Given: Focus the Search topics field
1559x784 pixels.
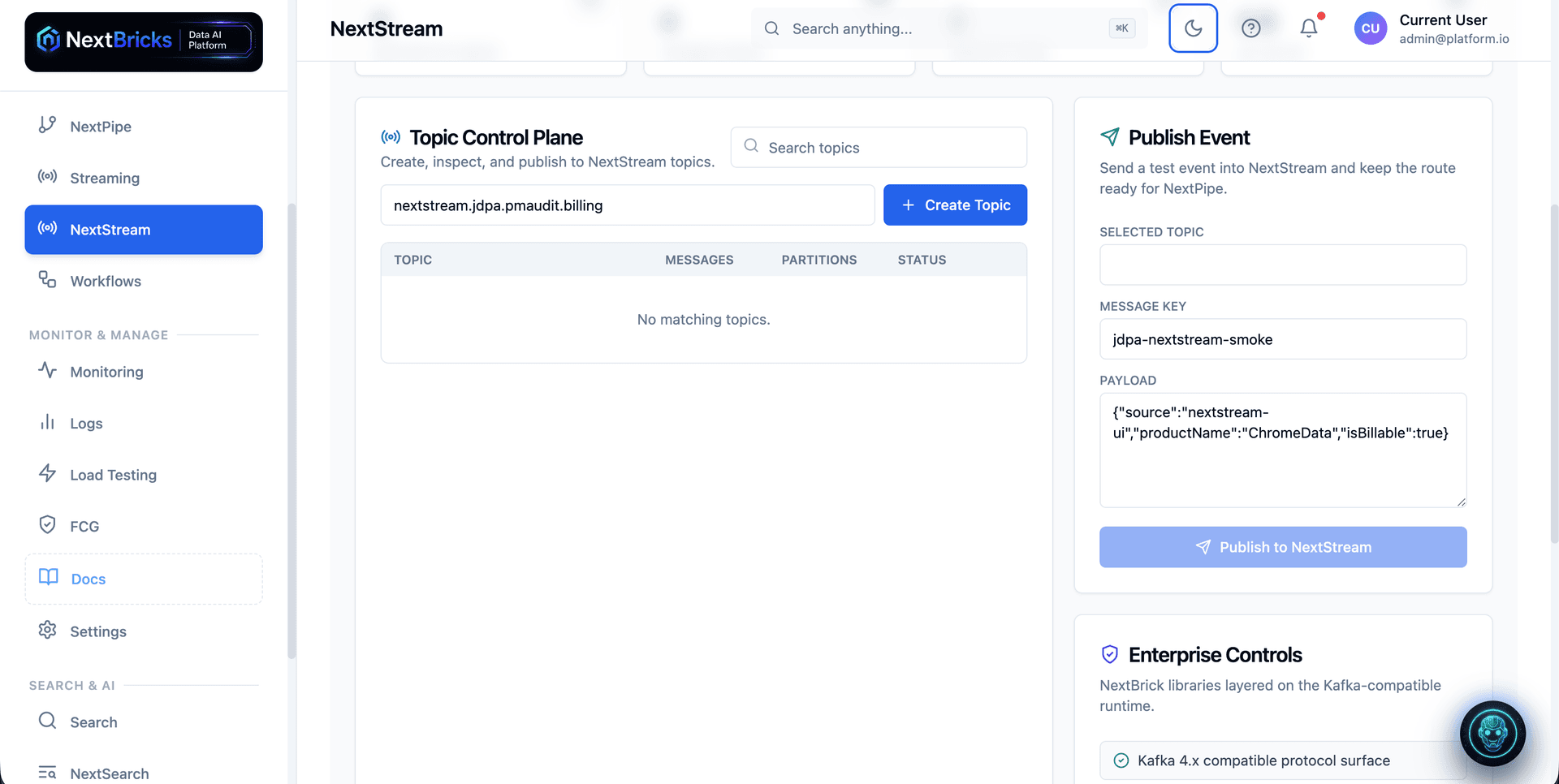Looking at the screenshot, I should pyautogui.click(x=879, y=148).
